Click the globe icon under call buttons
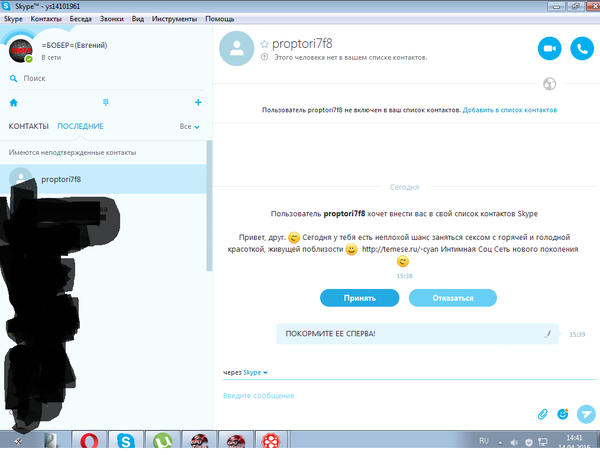This screenshot has height=455, width=600. pos(548,83)
